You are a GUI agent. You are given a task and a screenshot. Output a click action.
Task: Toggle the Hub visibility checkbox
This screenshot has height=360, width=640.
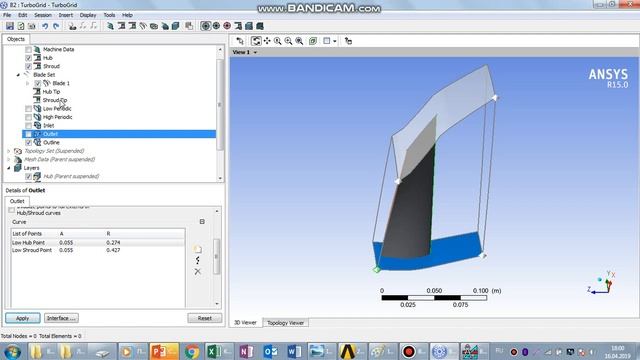(x=28, y=58)
